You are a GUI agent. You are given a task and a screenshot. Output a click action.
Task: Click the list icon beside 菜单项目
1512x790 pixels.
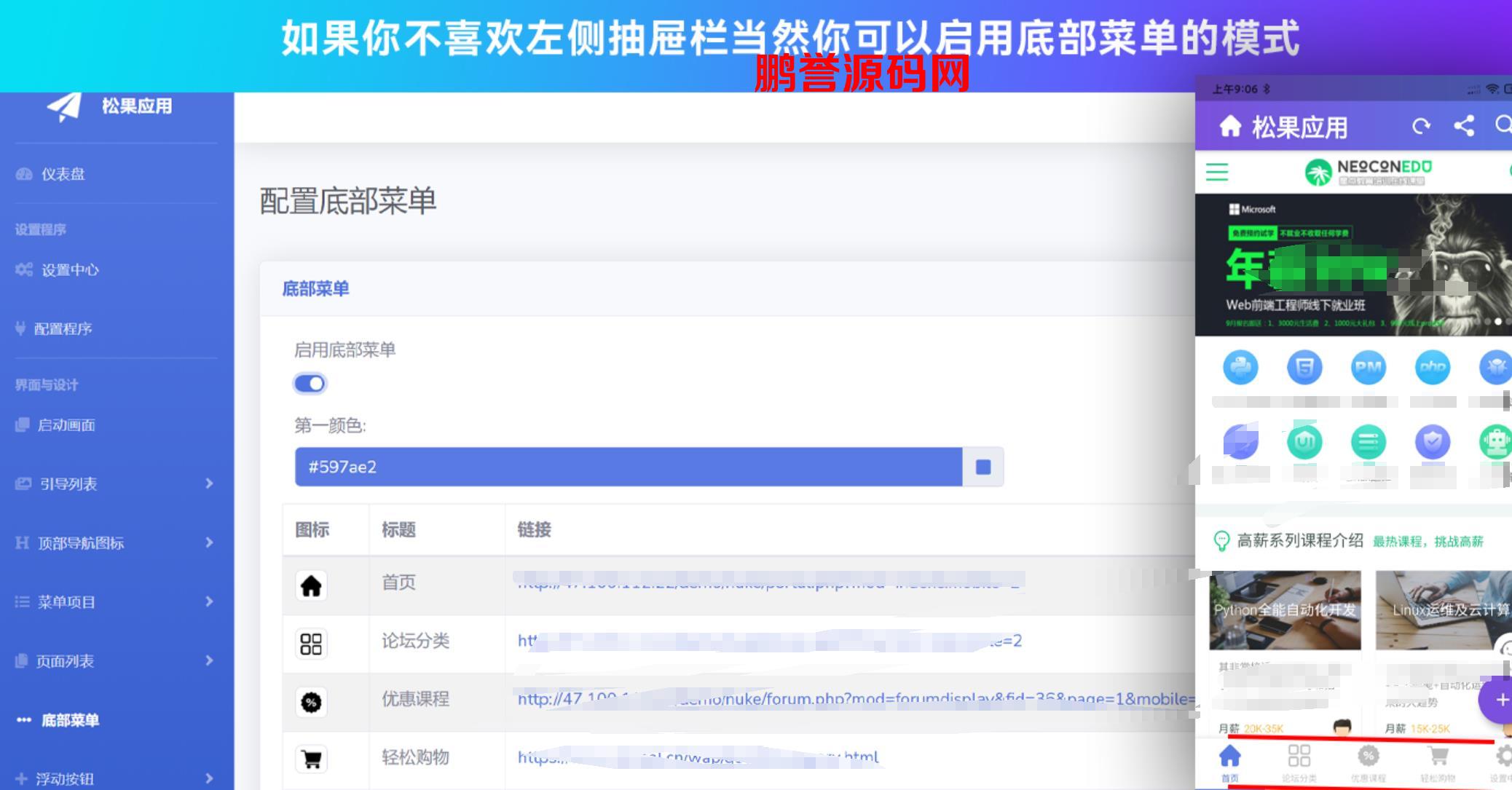(23, 602)
